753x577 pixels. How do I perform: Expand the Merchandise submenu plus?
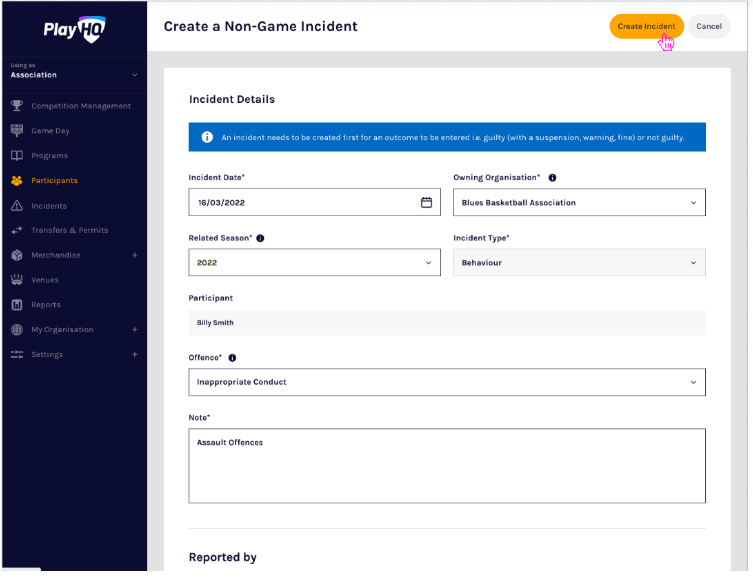point(135,255)
